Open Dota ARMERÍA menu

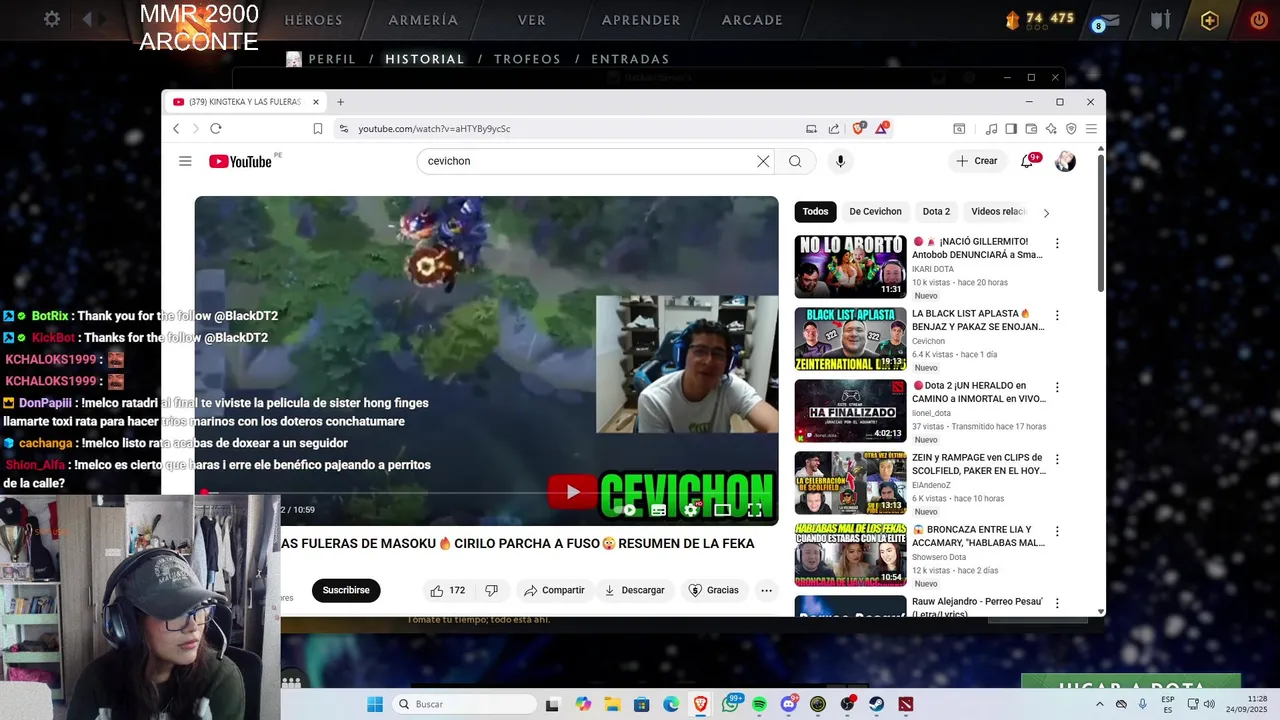point(423,20)
